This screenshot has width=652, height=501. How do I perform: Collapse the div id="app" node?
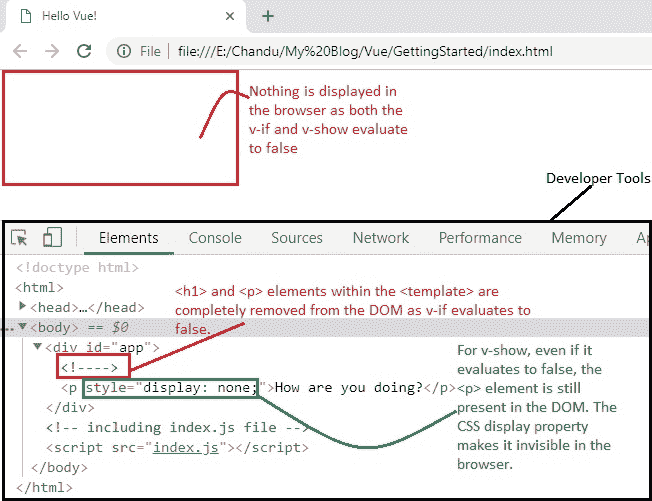[x=37, y=346]
